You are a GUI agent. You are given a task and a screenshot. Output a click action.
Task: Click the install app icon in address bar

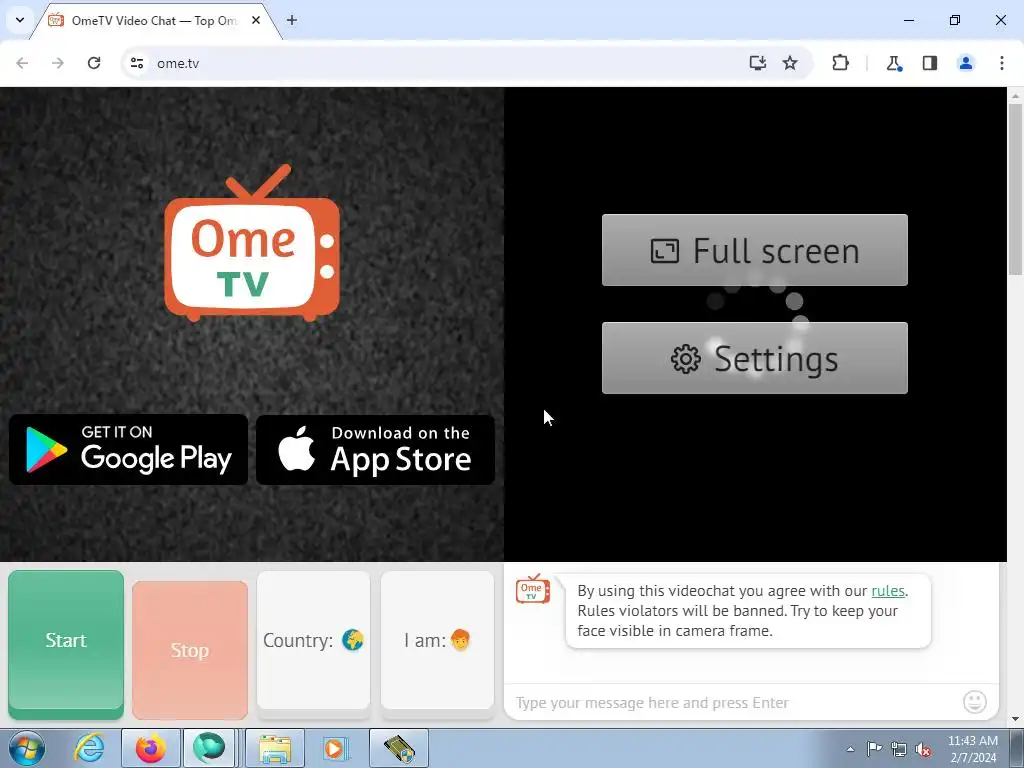758,63
